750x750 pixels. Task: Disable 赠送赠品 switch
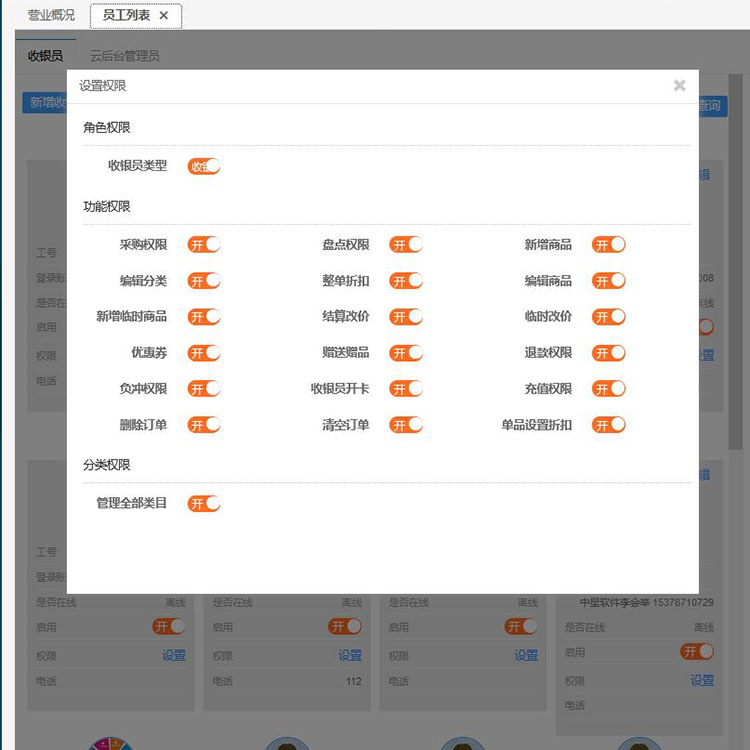pyautogui.click(x=406, y=353)
